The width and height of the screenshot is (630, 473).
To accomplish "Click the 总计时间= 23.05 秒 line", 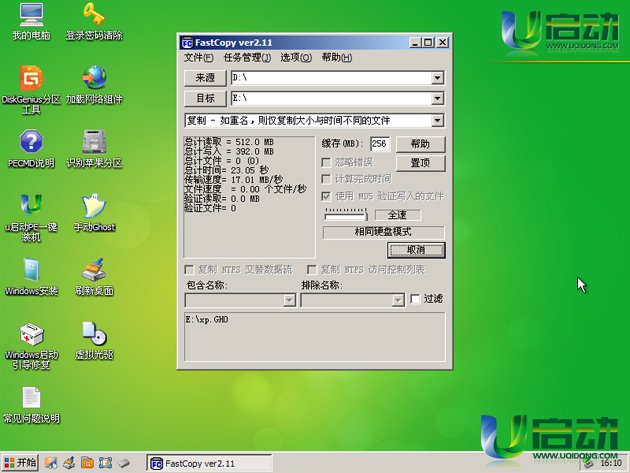I will coord(227,170).
